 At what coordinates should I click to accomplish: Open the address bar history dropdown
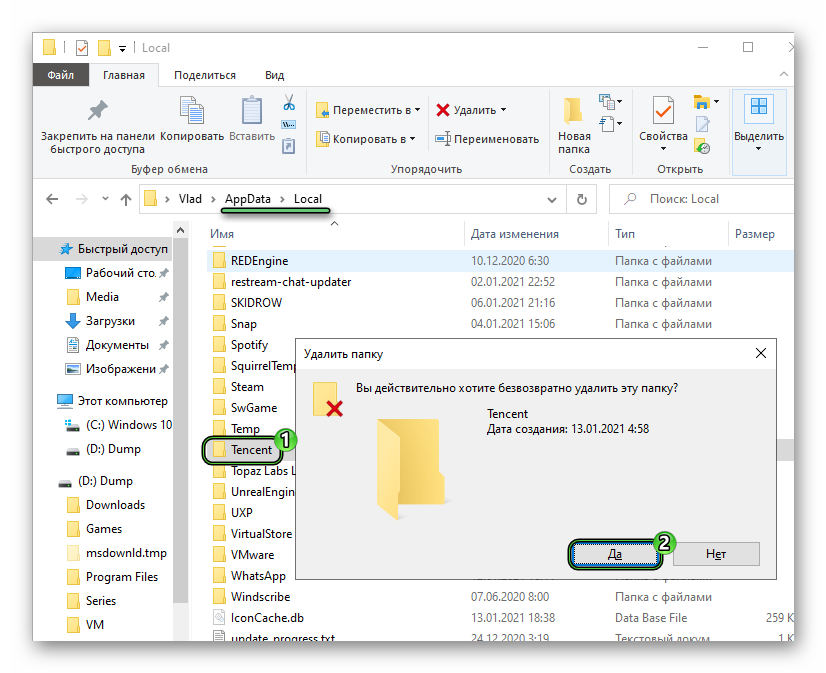[551, 199]
